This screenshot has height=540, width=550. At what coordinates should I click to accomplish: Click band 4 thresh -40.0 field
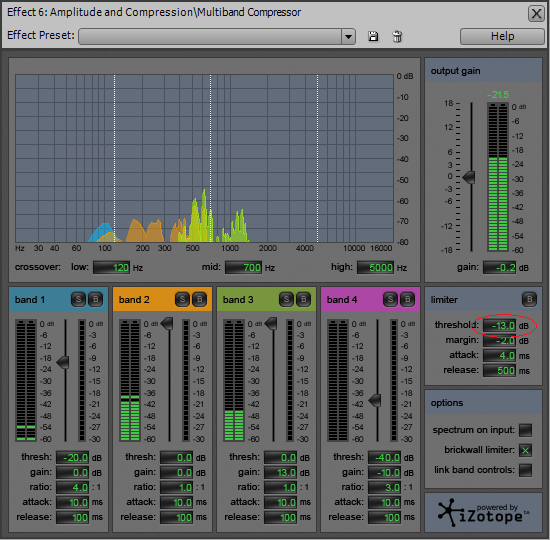click(384, 458)
